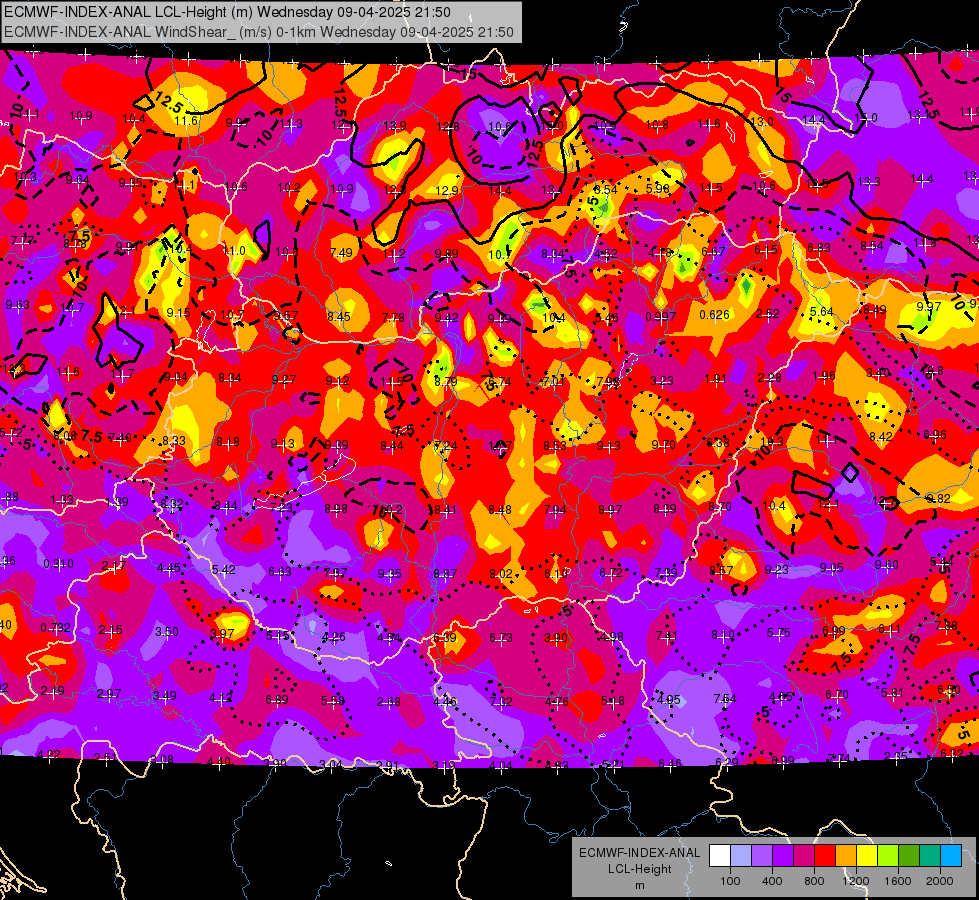
Task: Click the grid value 7.49
Action: click(x=341, y=252)
